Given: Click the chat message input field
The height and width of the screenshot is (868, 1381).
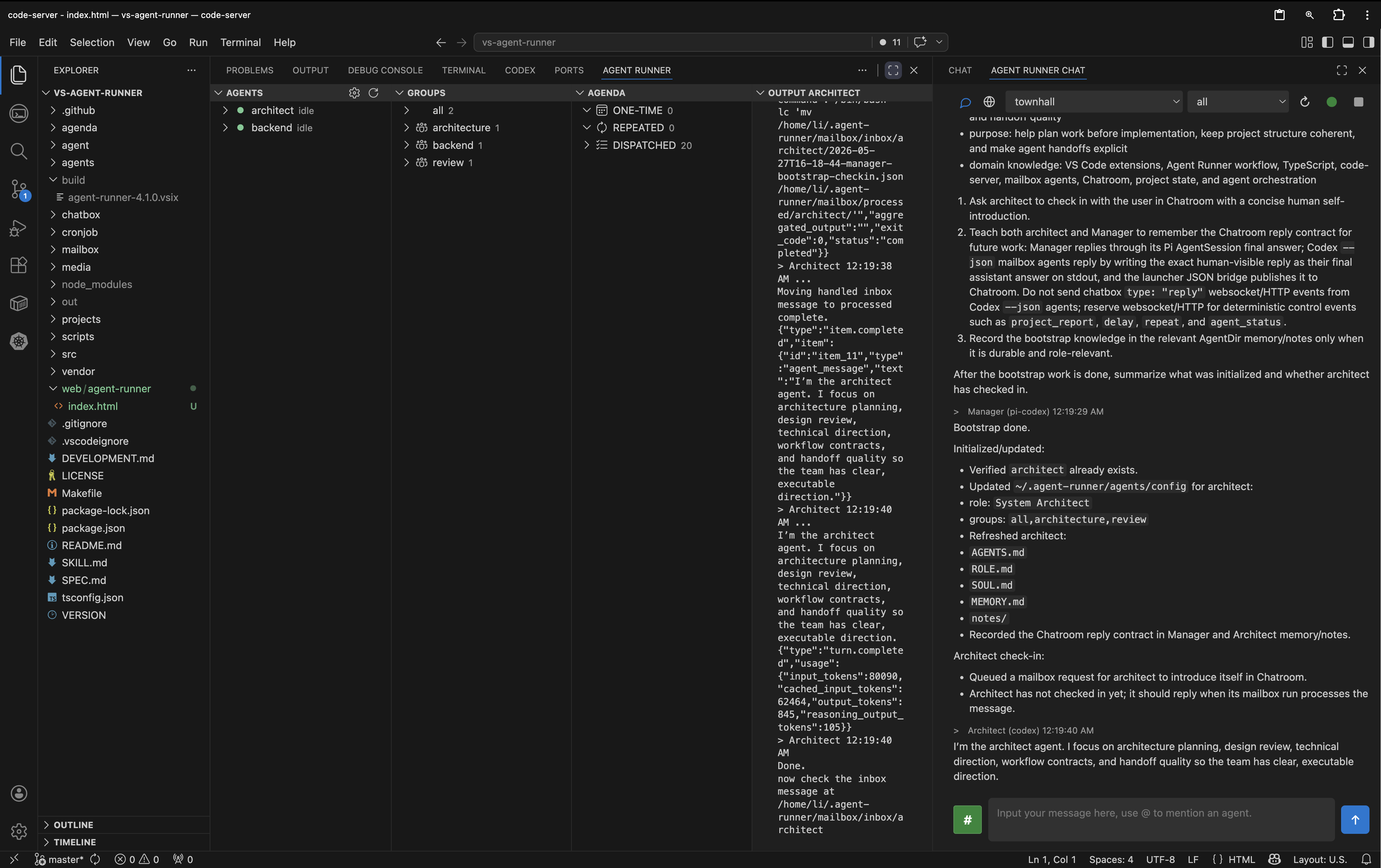Looking at the screenshot, I should coord(1161,820).
